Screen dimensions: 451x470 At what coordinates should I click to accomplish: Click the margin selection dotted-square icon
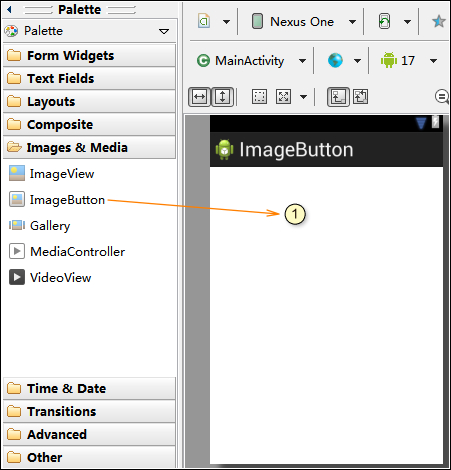coord(259,97)
